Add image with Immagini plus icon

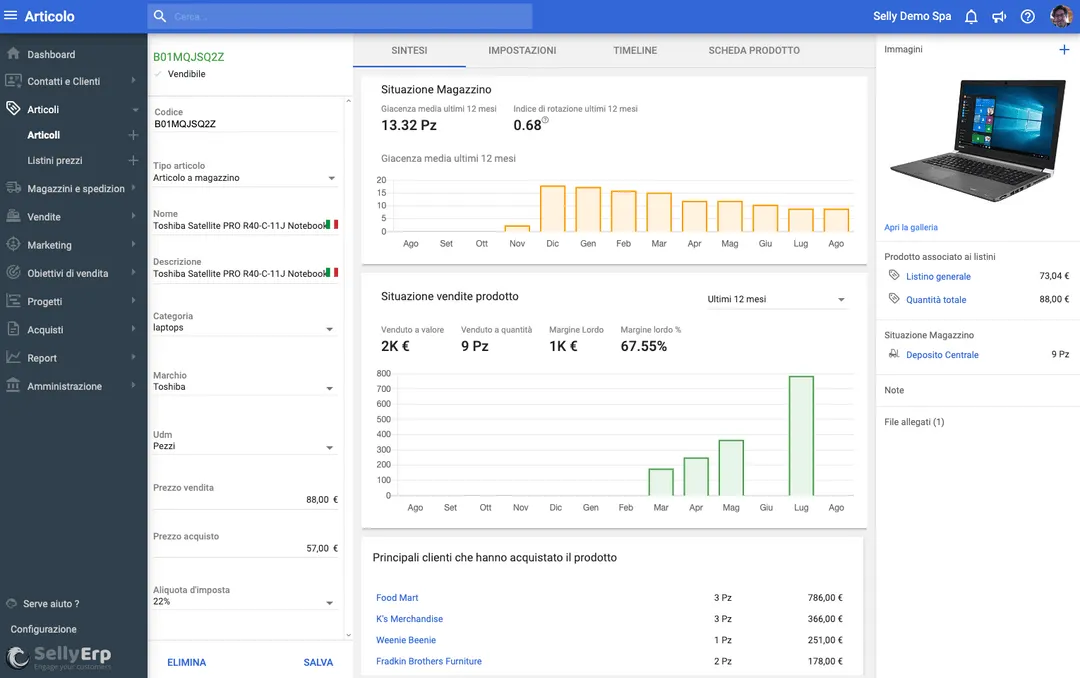(x=1064, y=50)
